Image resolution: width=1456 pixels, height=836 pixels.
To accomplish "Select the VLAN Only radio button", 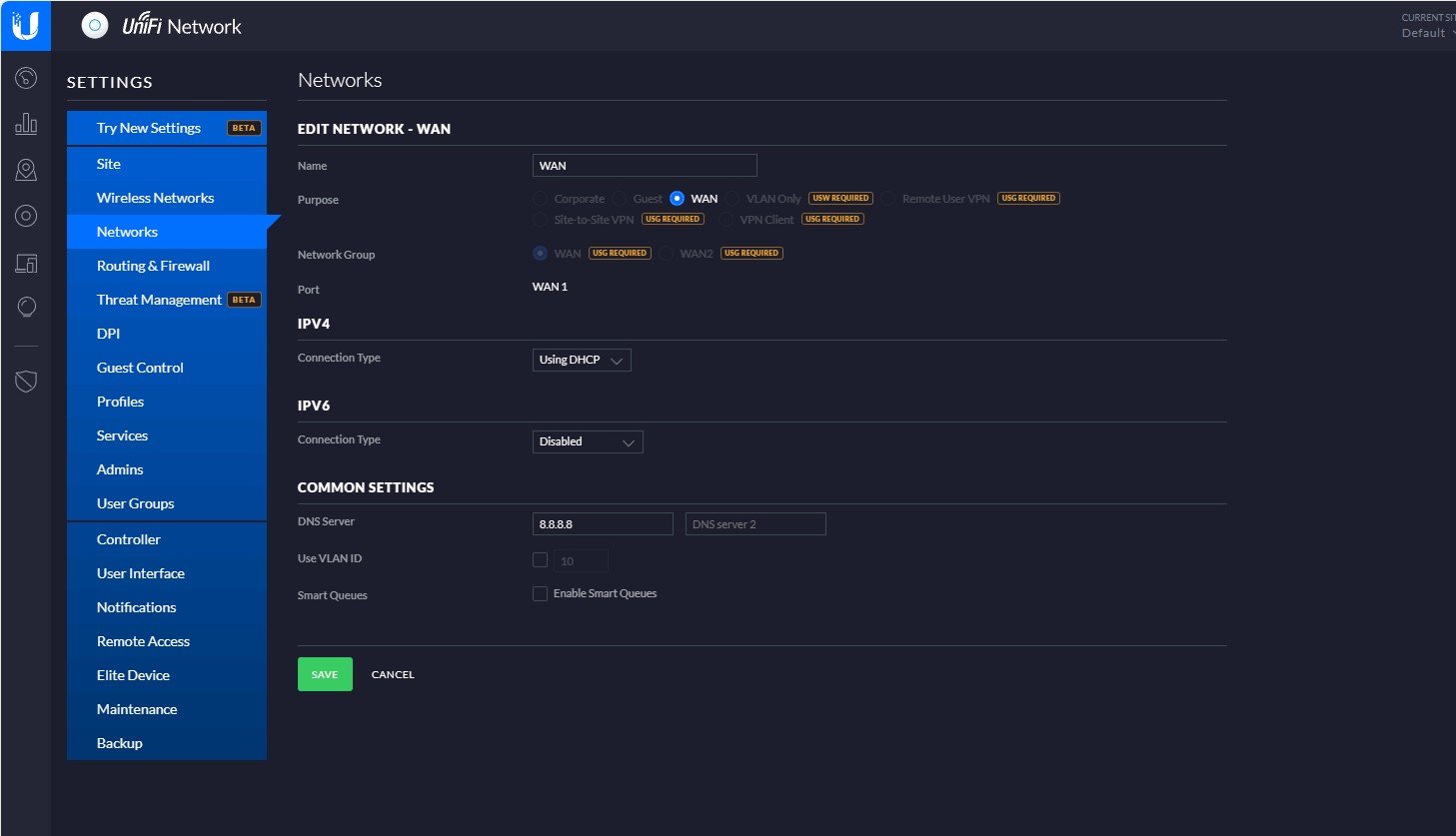I will 732,199.
